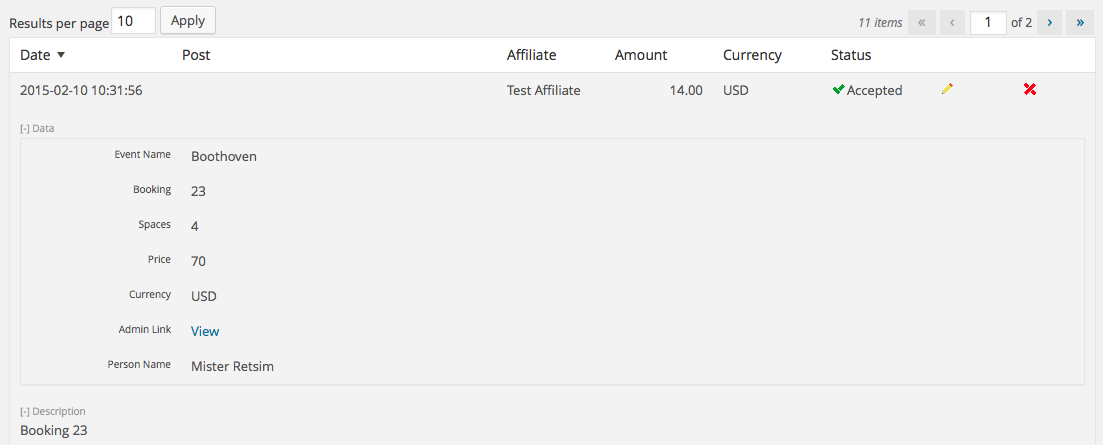Click the red X delete icon
This screenshot has width=1103, height=445.
(1030, 89)
